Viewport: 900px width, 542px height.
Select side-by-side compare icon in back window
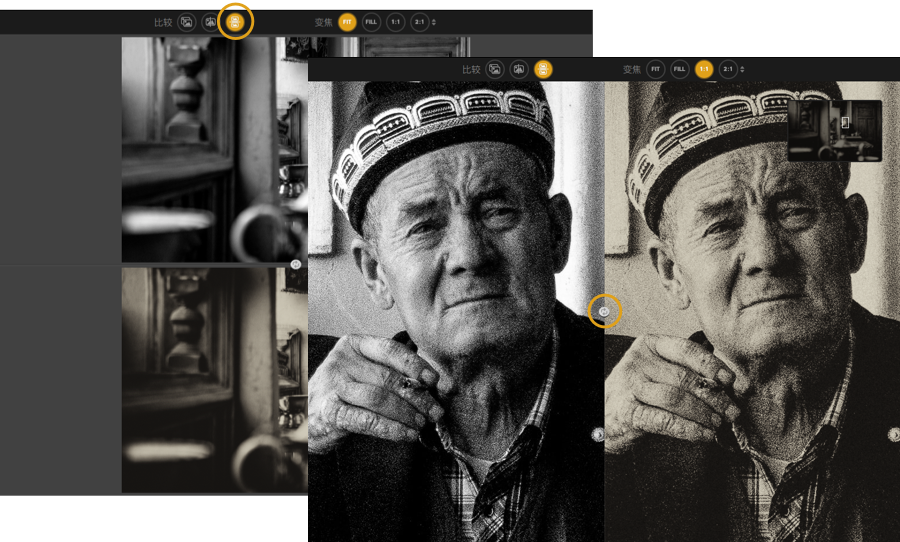pos(235,22)
